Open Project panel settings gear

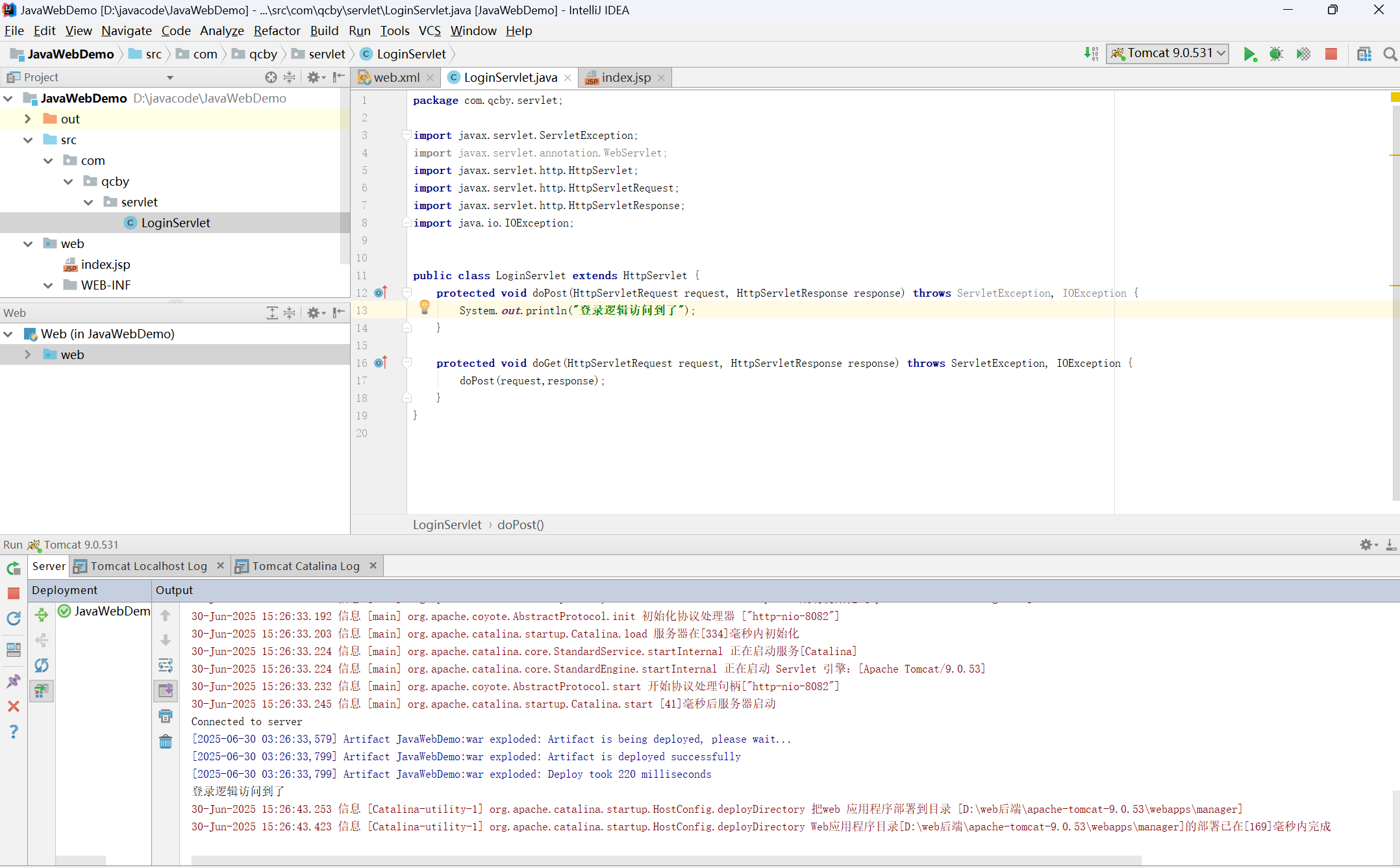tap(316, 77)
